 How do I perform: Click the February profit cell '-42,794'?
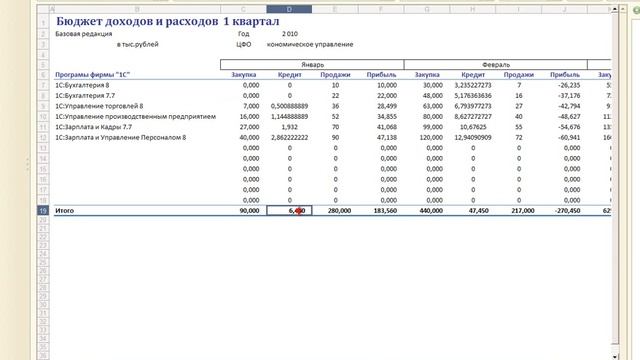[x=569, y=106]
